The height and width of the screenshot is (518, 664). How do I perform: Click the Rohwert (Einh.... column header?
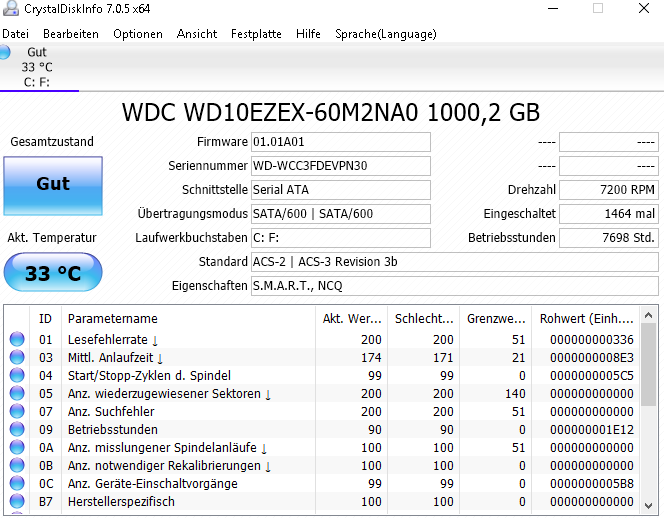[586, 319]
